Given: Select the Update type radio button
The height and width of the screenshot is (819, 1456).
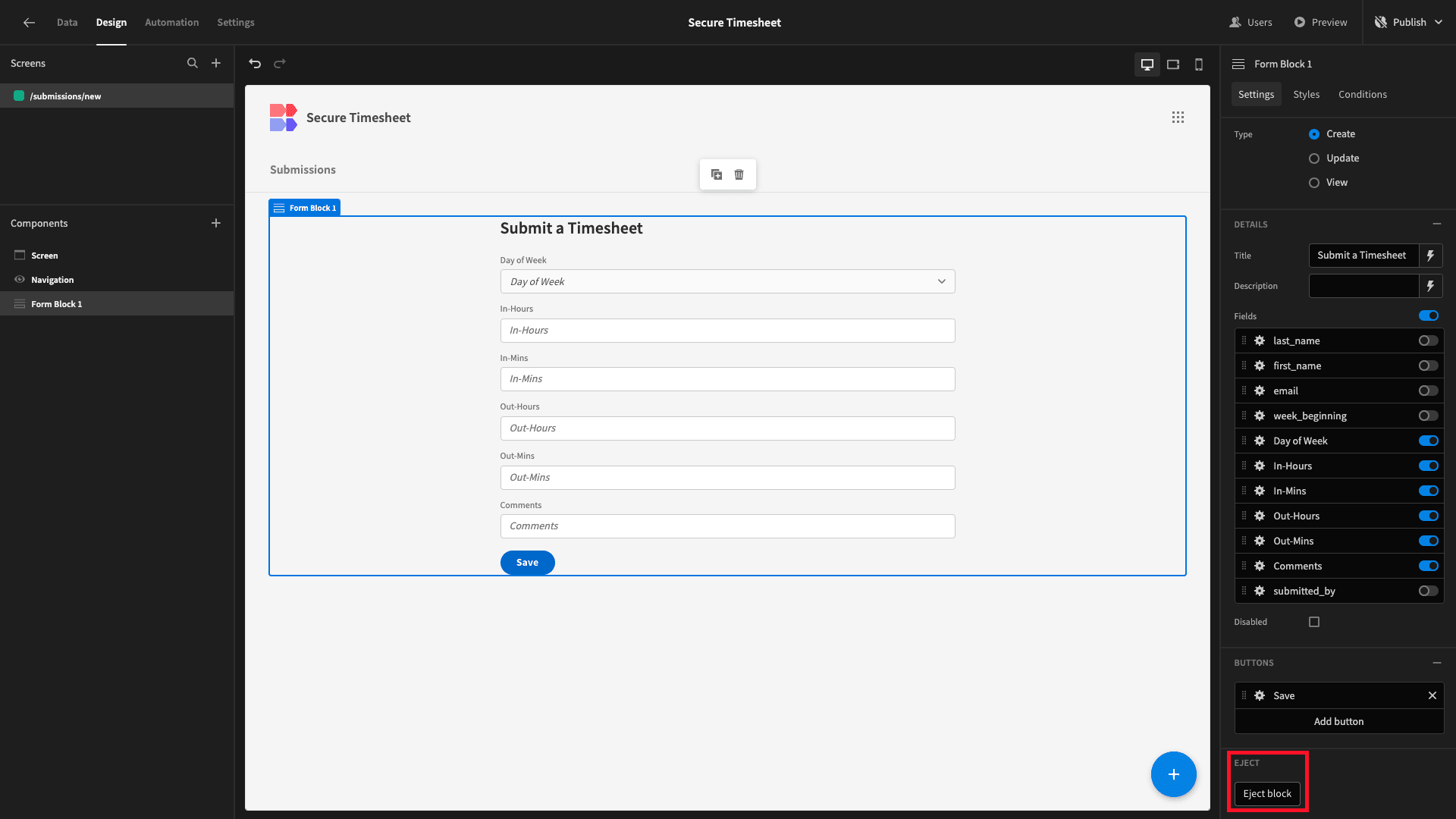Looking at the screenshot, I should tap(1314, 158).
